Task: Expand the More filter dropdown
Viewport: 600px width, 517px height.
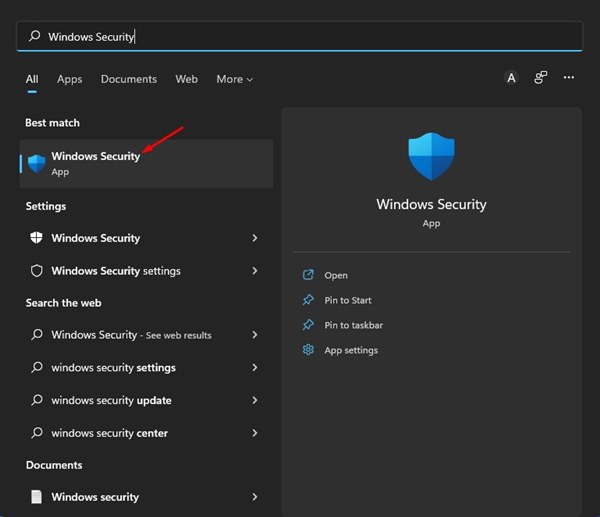Action: tap(234, 79)
